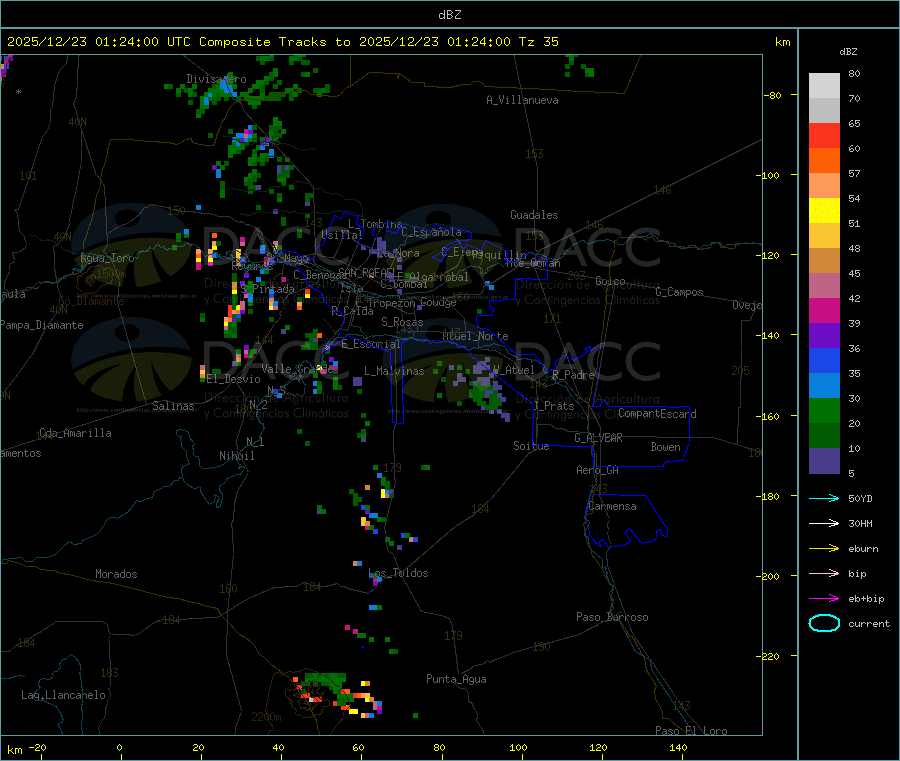
Task: Click the Soitue location label
Action: click(x=531, y=446)
